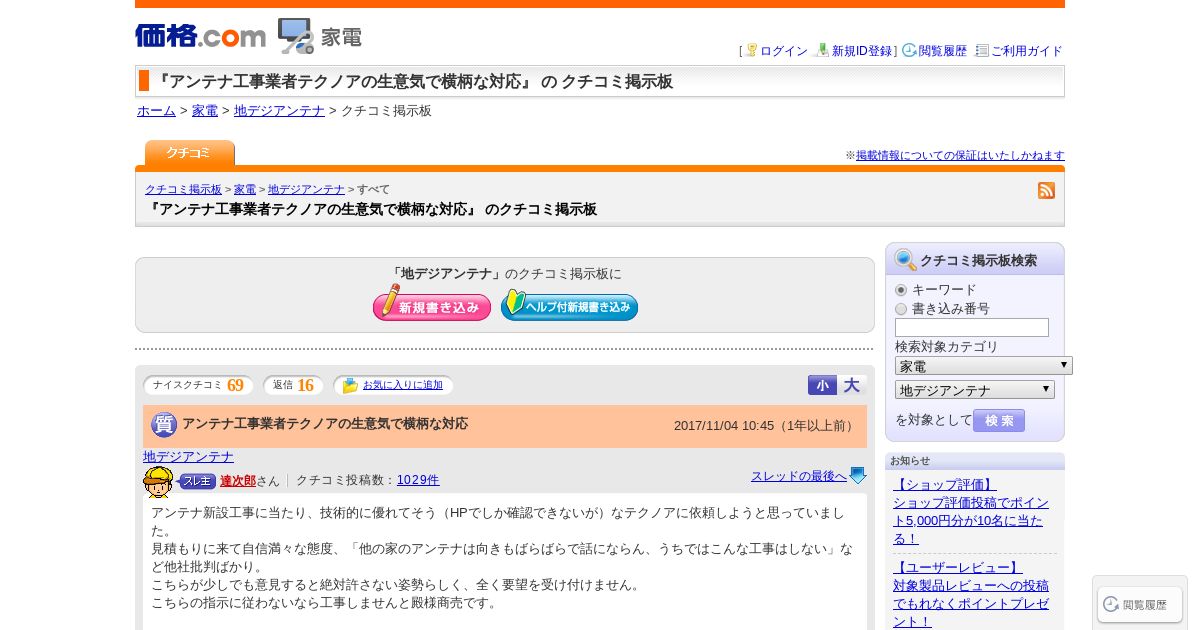
Task: Open 【ショップ評価】 notice link
Action: [x=945, y=485]
